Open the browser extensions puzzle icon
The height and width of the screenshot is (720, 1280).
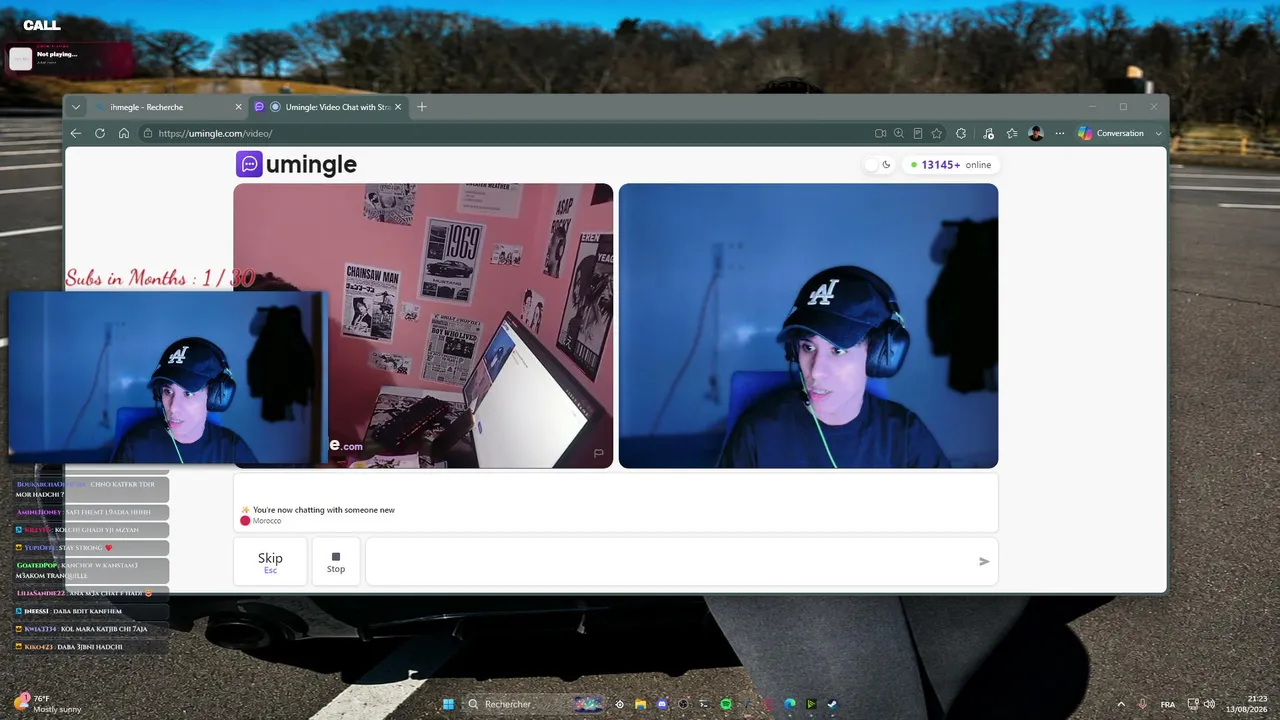[961, 133]
